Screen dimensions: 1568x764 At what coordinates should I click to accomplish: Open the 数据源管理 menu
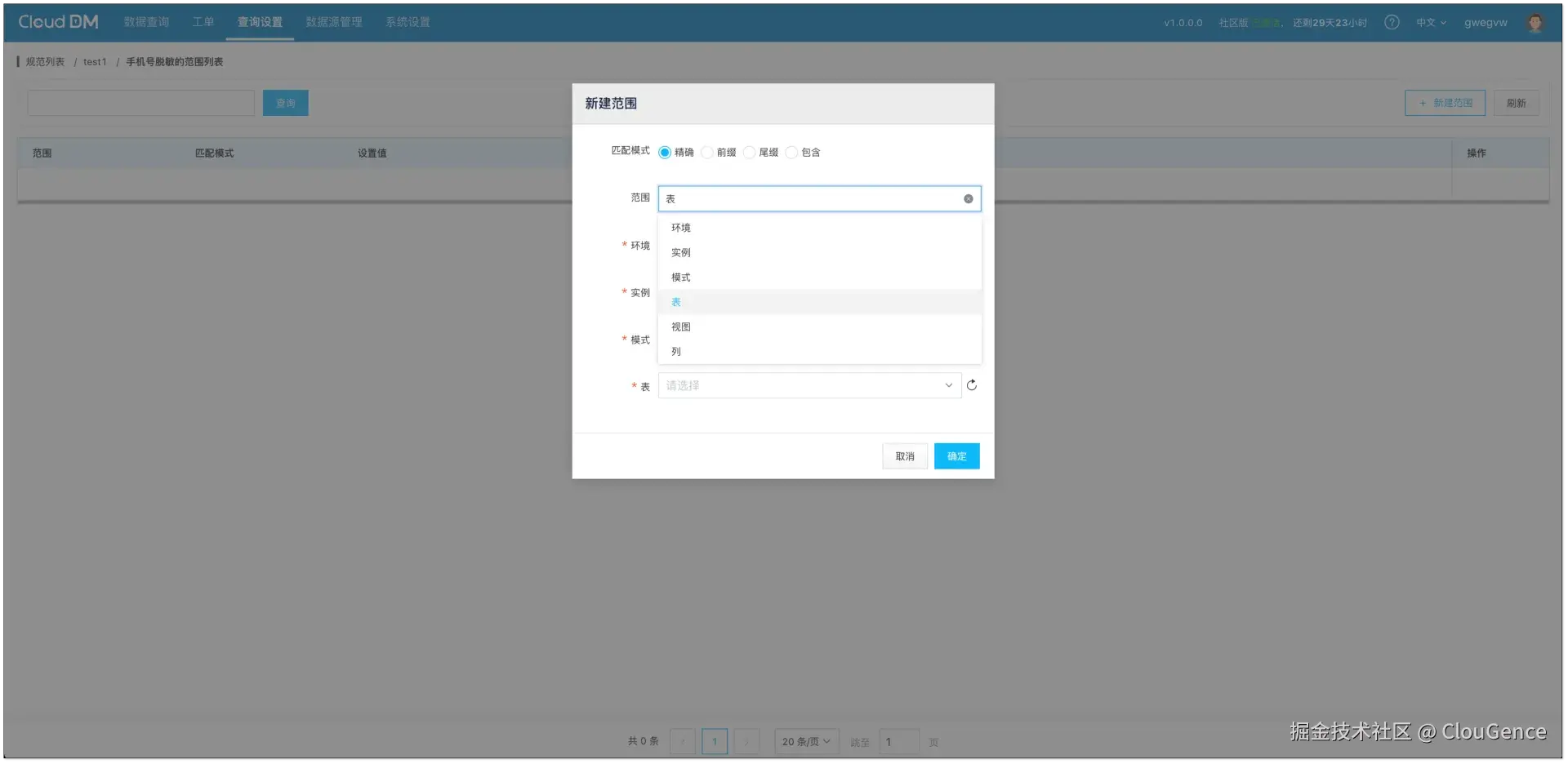tap(334, 22)
